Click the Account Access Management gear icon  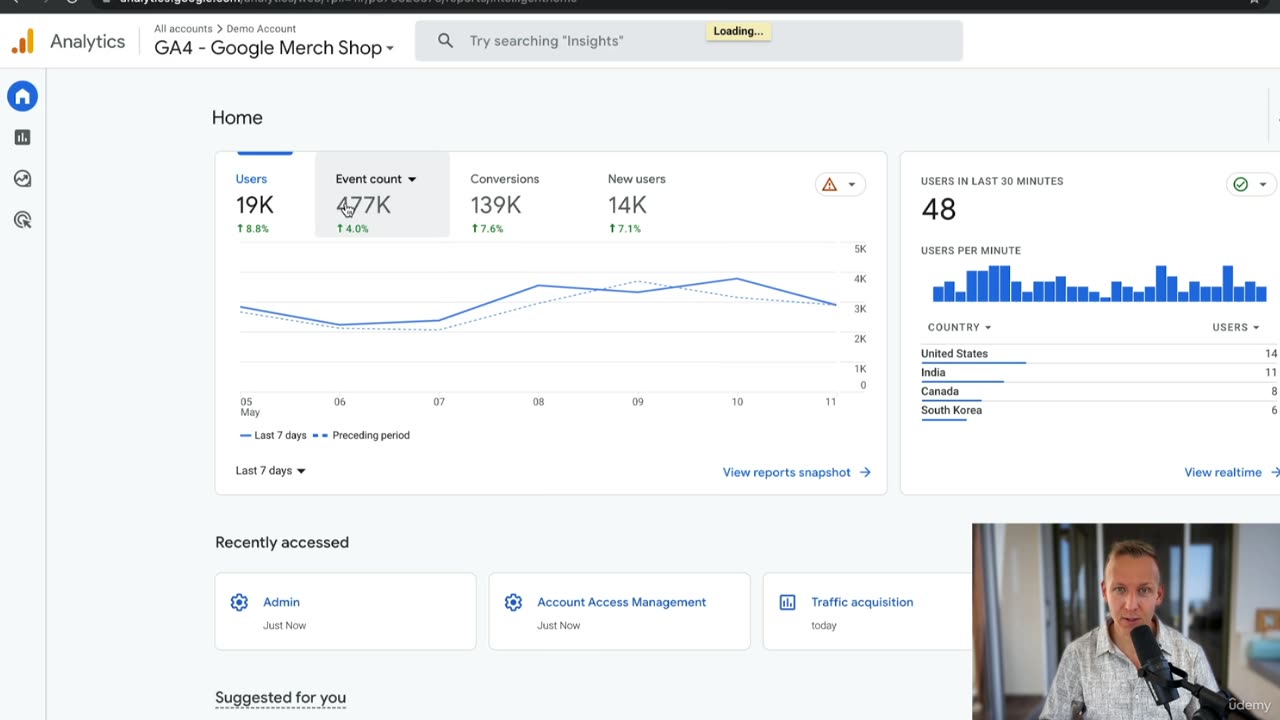click(x=513, y=602)
